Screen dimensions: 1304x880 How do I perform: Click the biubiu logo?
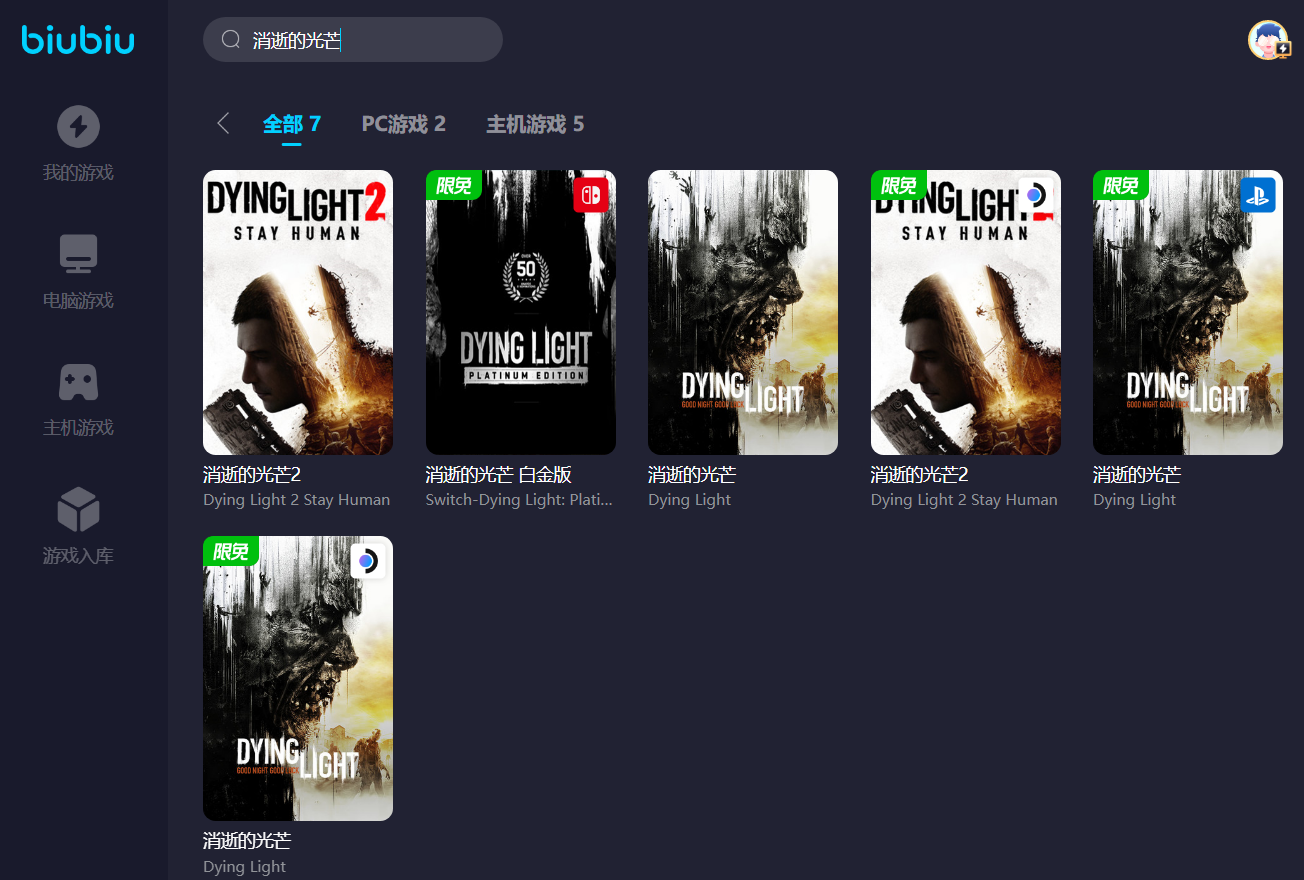(78, 40)
